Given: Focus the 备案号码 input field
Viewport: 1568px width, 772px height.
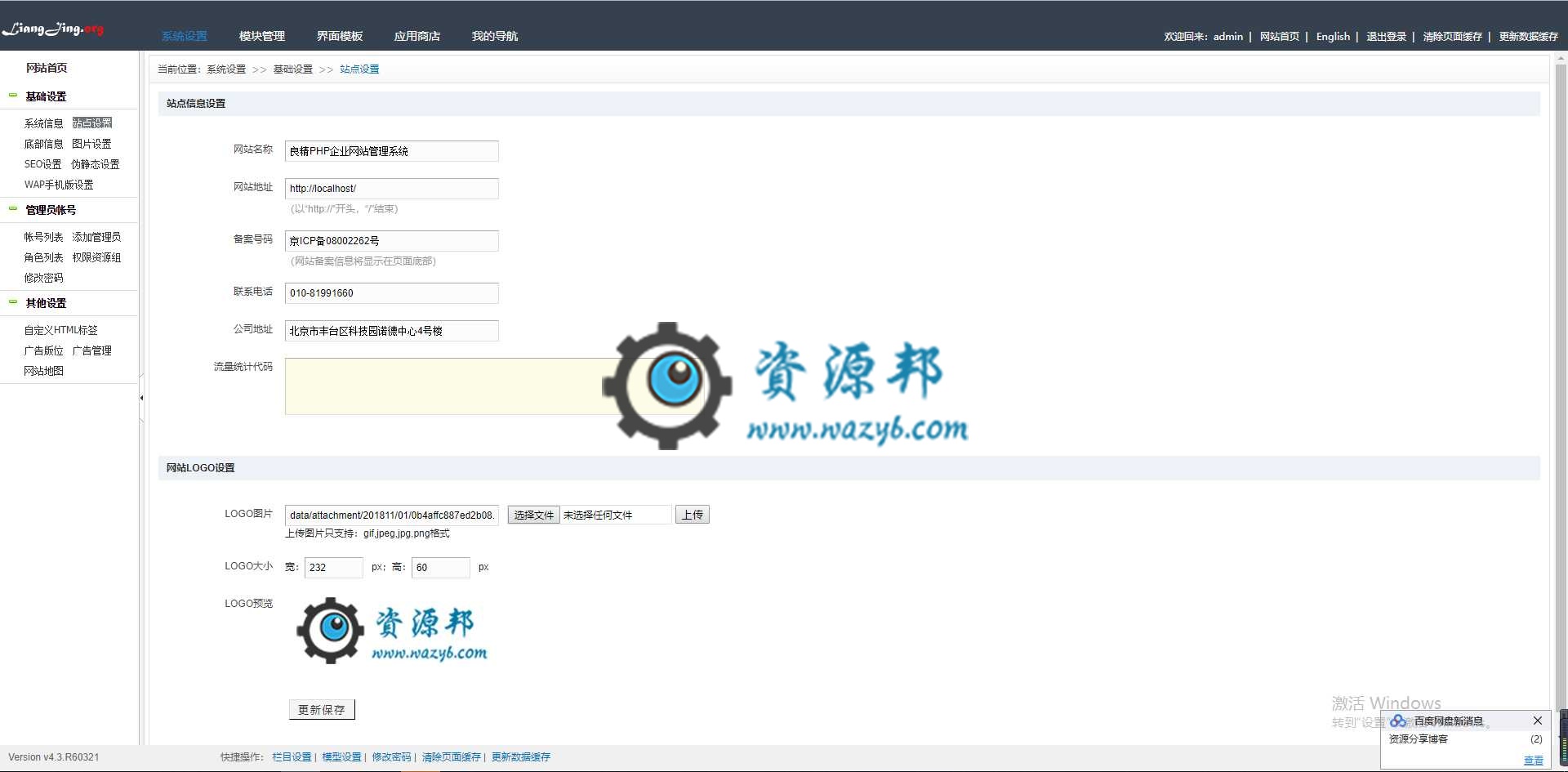Looking at the screenshot, I should point(392,241).
